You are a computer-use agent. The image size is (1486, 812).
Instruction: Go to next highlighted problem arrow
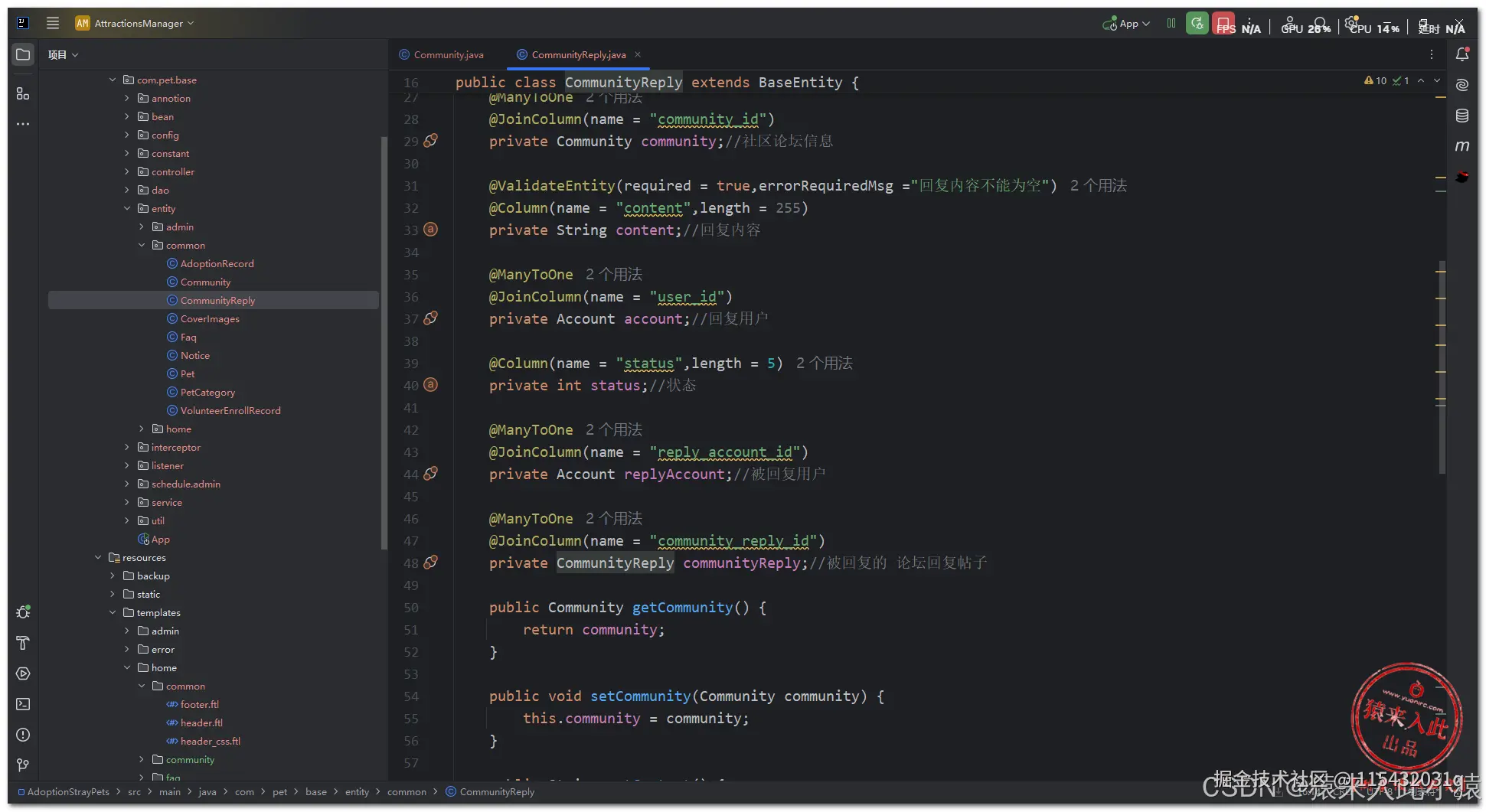pos(1437,80)
